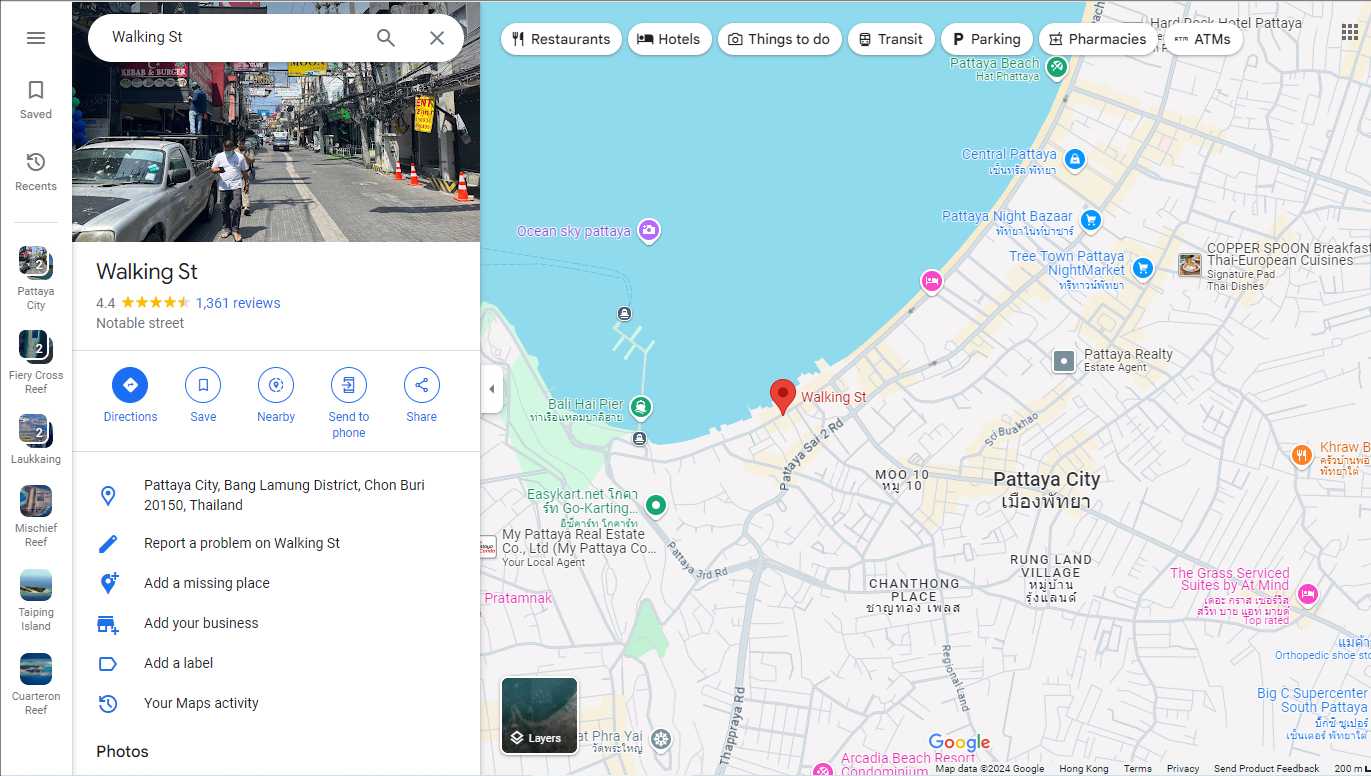
Task: Filter map by Hotels
Action: [669, 39]
